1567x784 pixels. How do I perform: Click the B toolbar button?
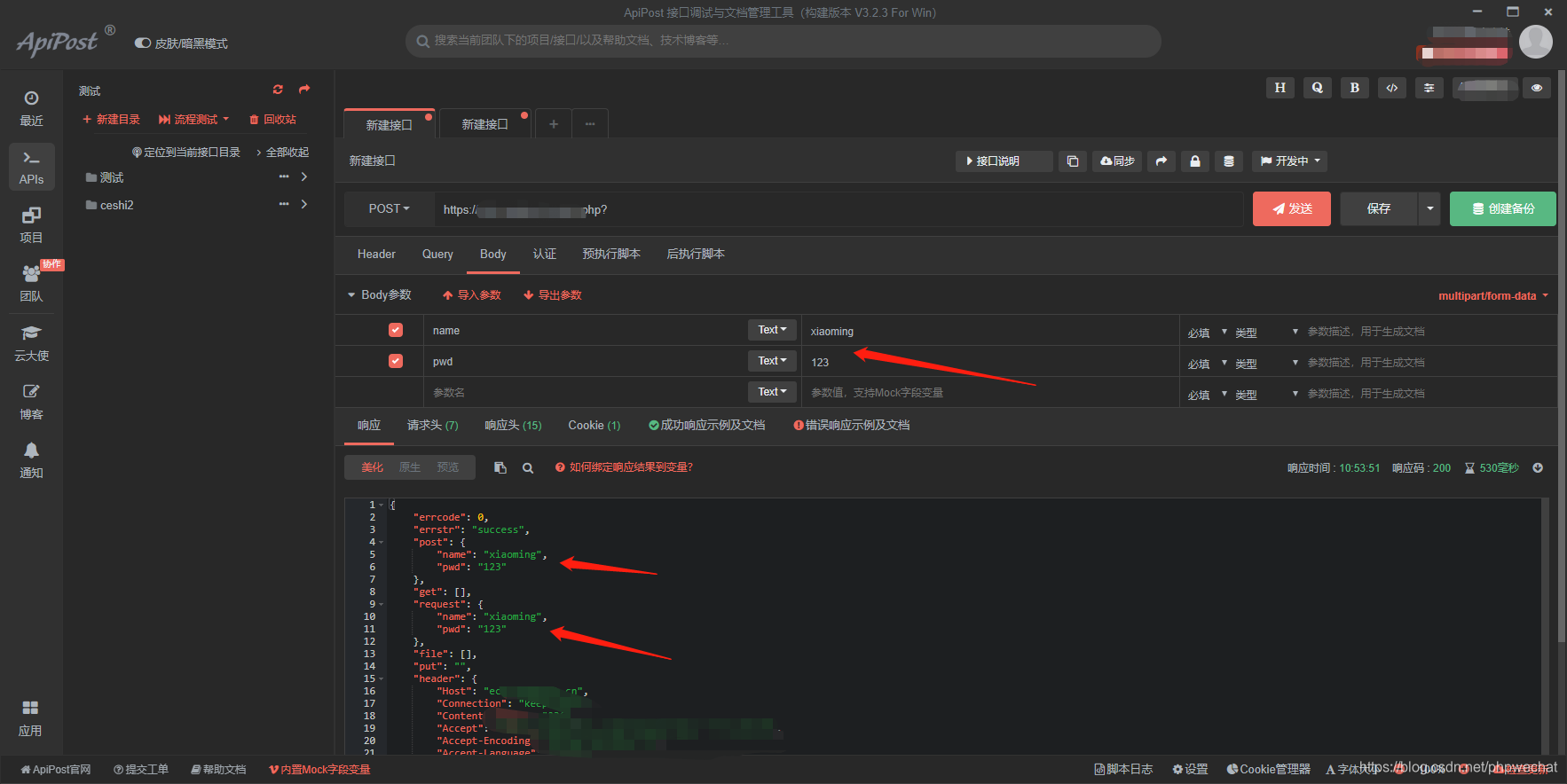tap(1354, 88)
